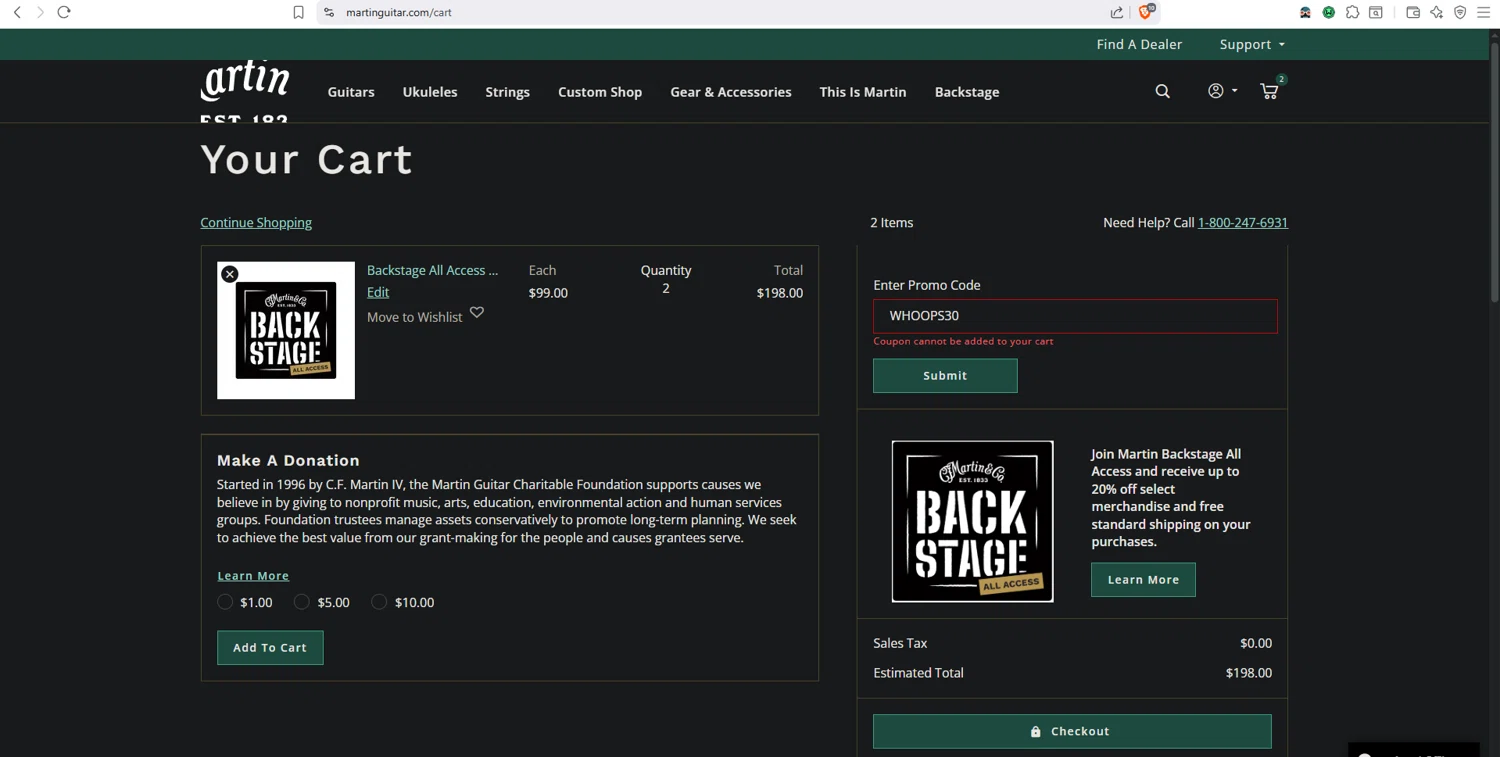Call 1-800-247-6931 phone link
This screenshot has width=1500, height=757.
pyautogui.click(x=1243, y=222)
